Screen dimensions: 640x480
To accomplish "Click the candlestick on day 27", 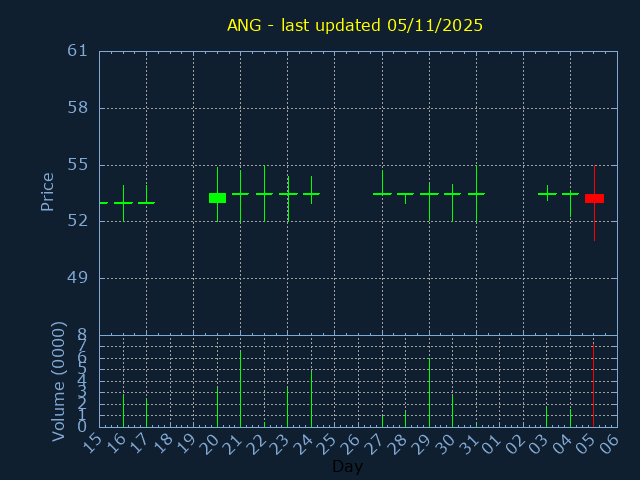I will (x=382, y=193).
